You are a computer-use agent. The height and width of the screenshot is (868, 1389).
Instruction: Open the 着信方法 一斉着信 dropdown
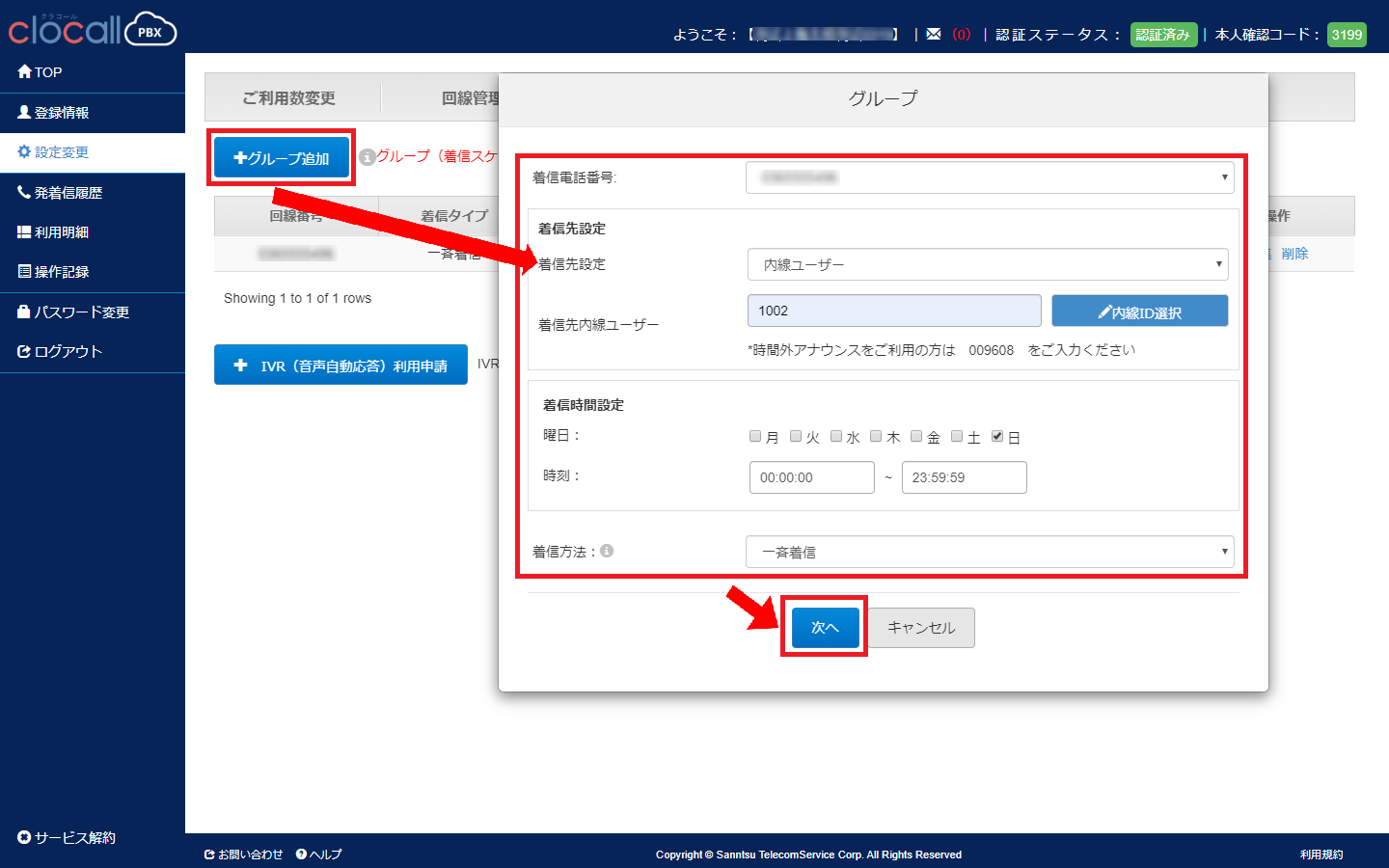(990, 552)
